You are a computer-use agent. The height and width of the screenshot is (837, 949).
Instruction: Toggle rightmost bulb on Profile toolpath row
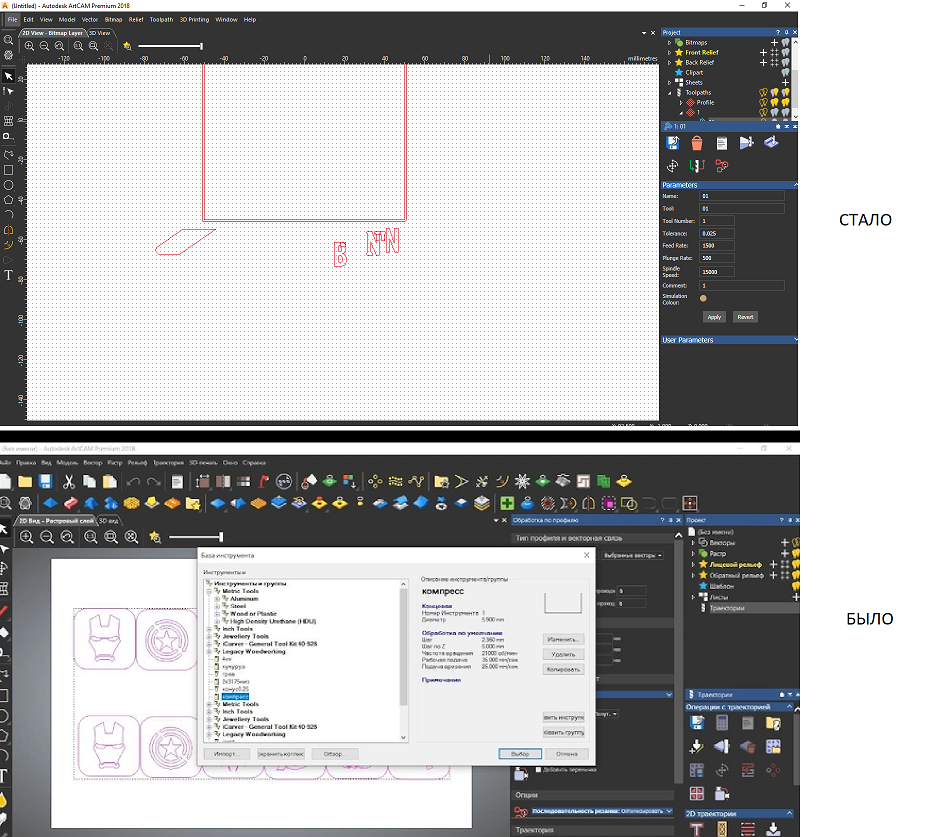(786, 102)
